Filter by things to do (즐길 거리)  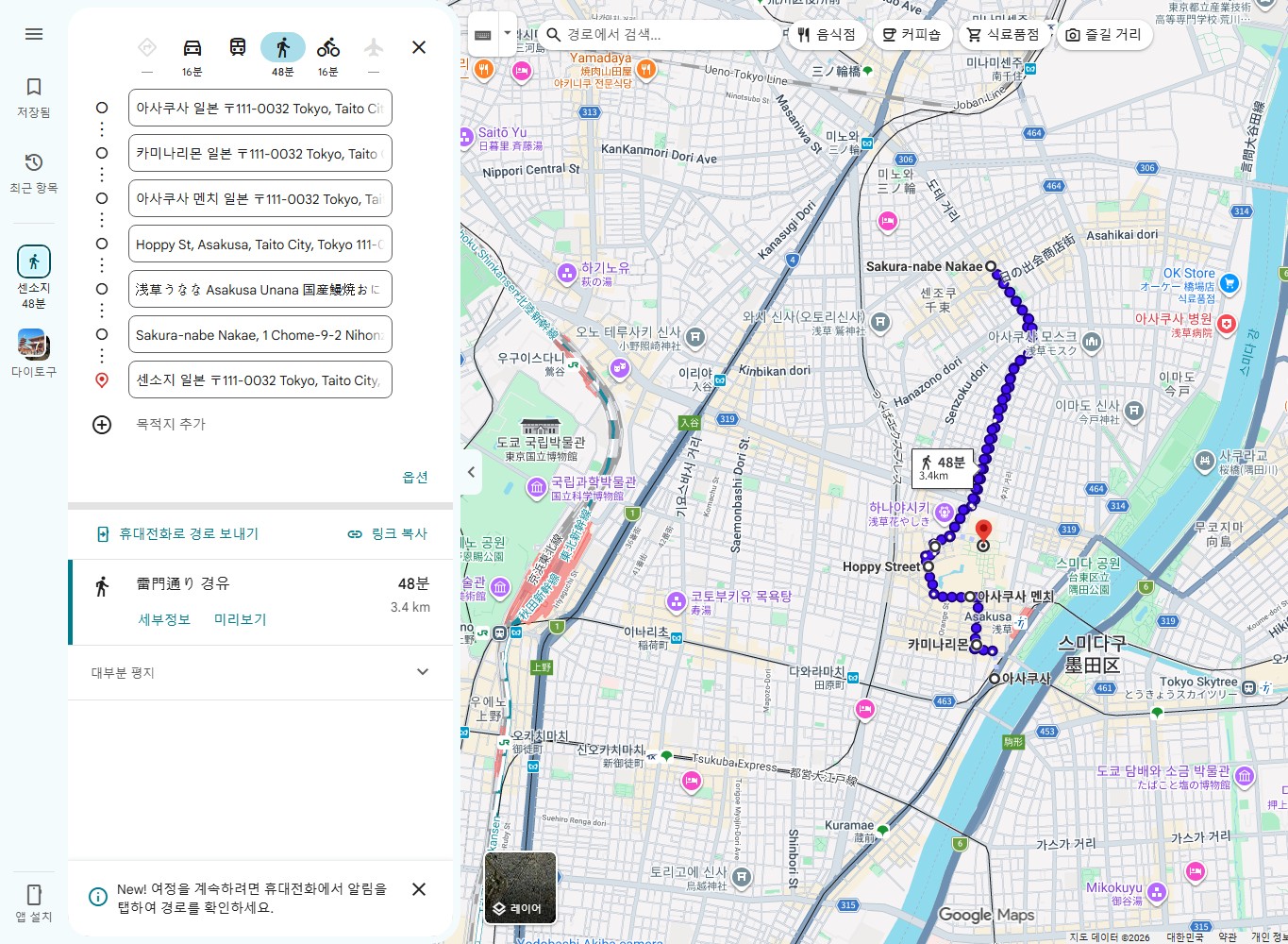[x=1104, y=35]
